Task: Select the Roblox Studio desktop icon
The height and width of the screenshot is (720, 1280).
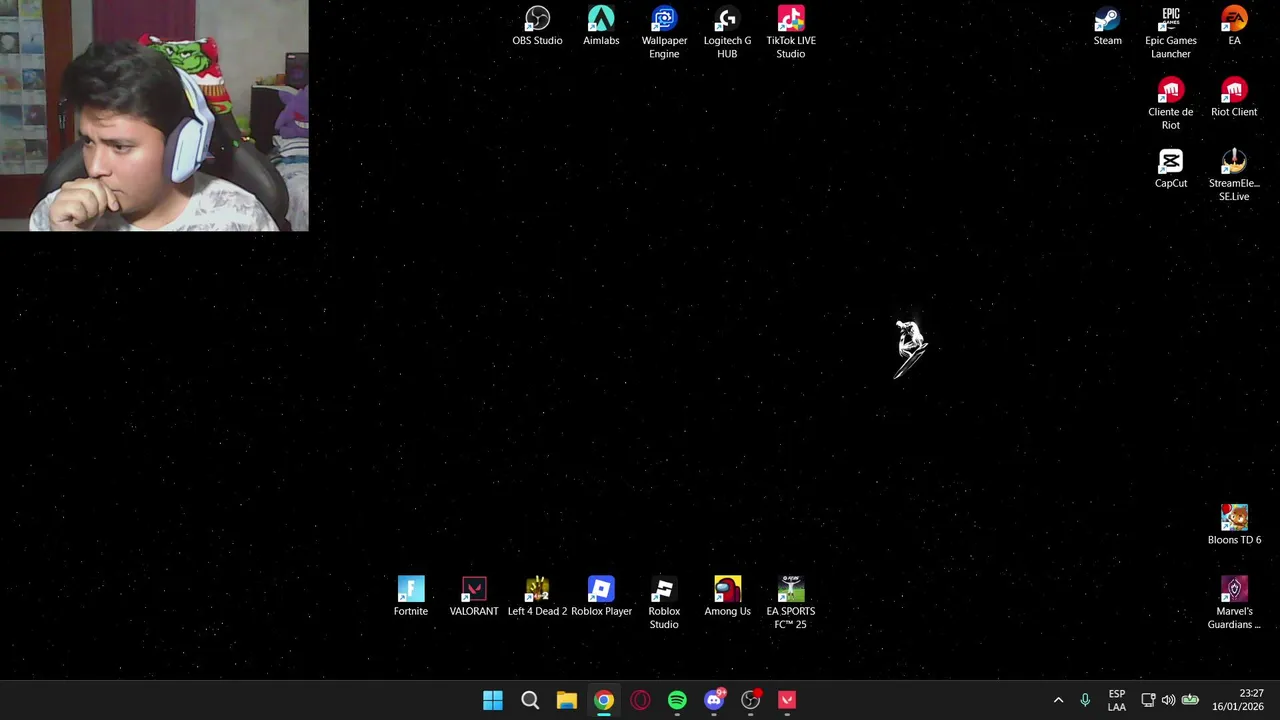Action: 664,603
